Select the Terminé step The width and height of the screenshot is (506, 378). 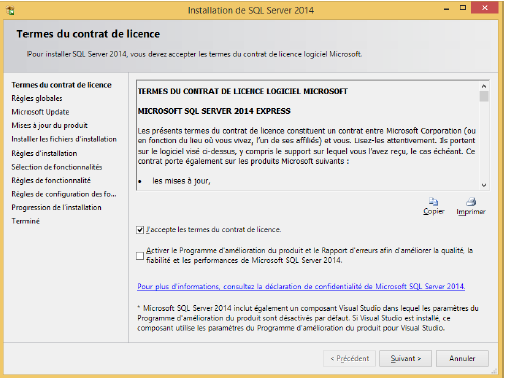tap(25, 221)
